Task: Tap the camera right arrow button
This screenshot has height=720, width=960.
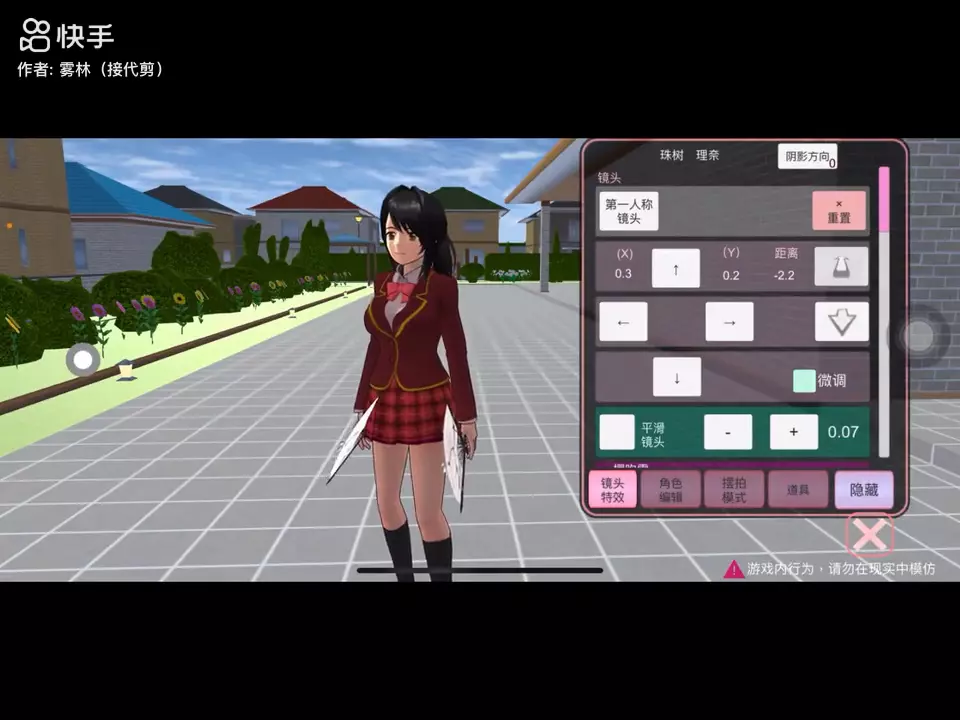Action: point(729,321)
